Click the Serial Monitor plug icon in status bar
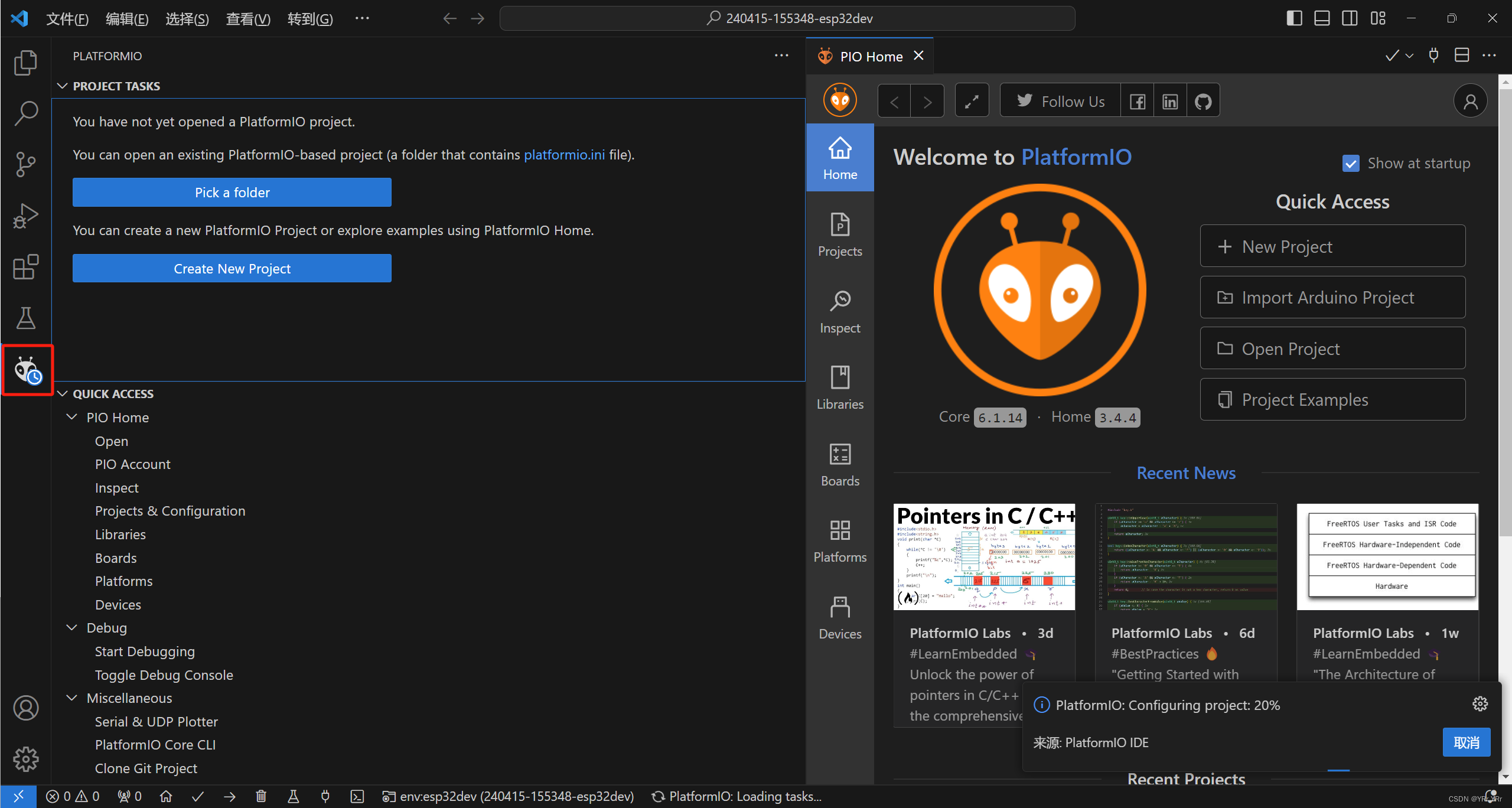 coord(325,796)
